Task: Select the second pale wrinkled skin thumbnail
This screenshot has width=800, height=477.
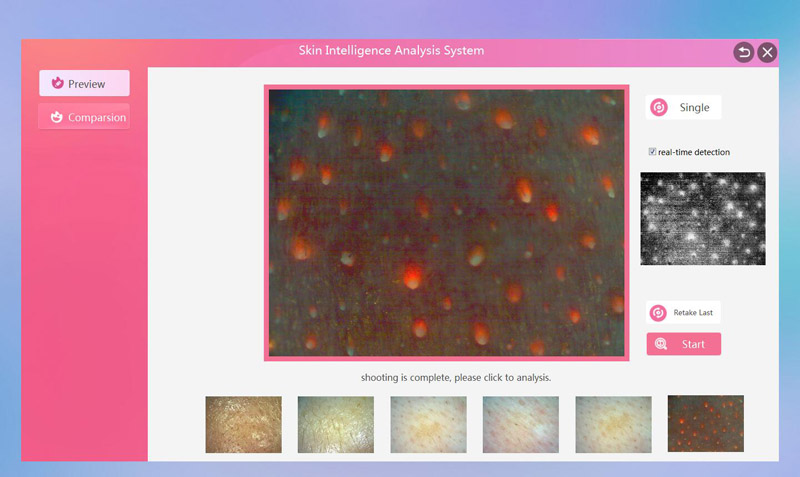Action: (x=336, y=424)
